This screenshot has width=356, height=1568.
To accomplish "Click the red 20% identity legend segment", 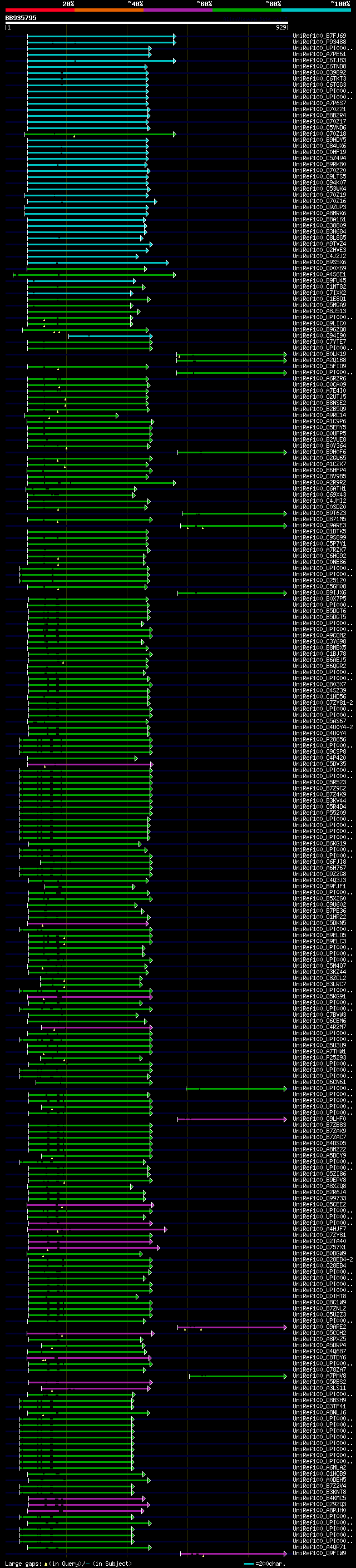I will point(39,10).
